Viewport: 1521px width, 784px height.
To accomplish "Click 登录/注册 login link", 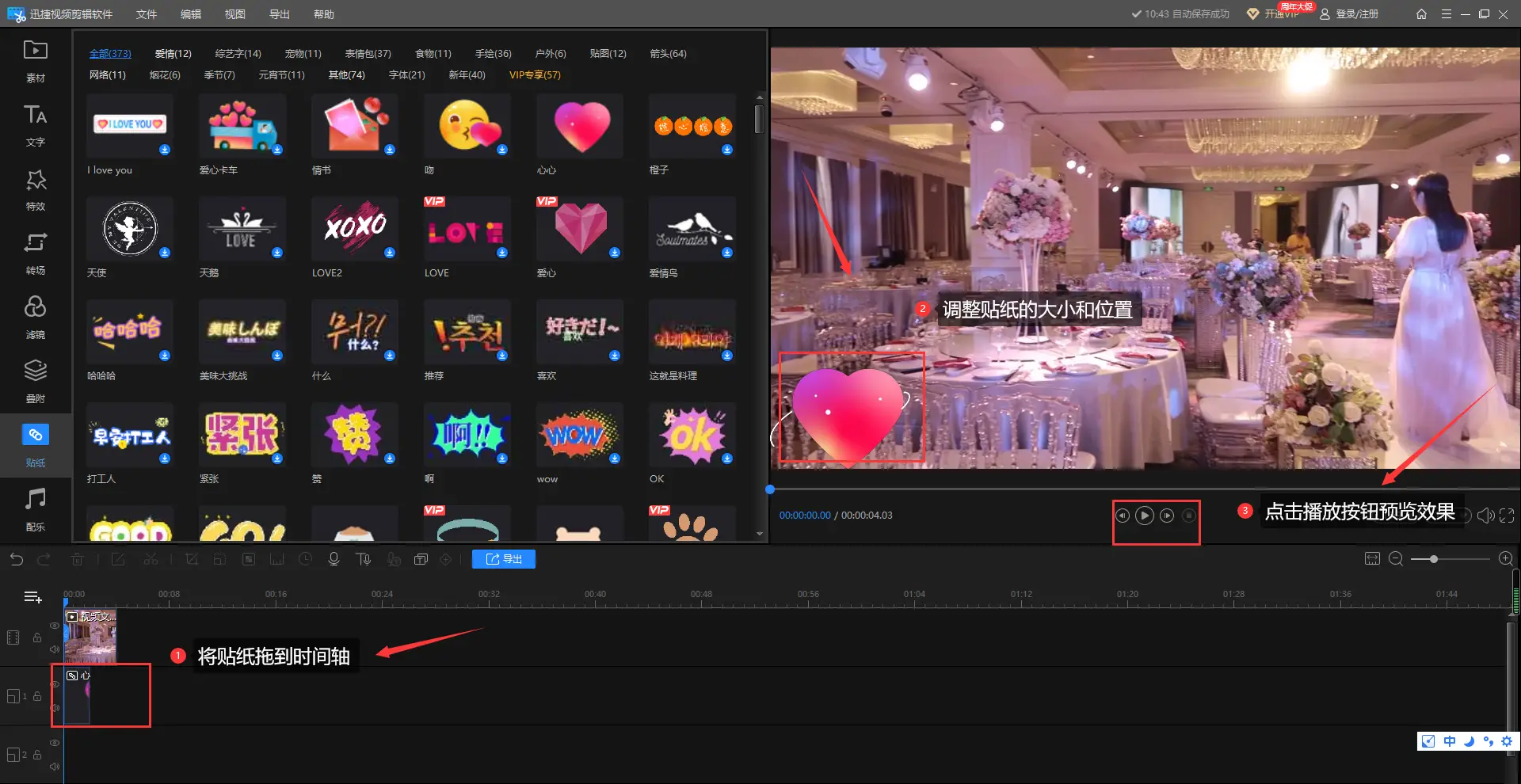I will click(x=1349, y=14).
